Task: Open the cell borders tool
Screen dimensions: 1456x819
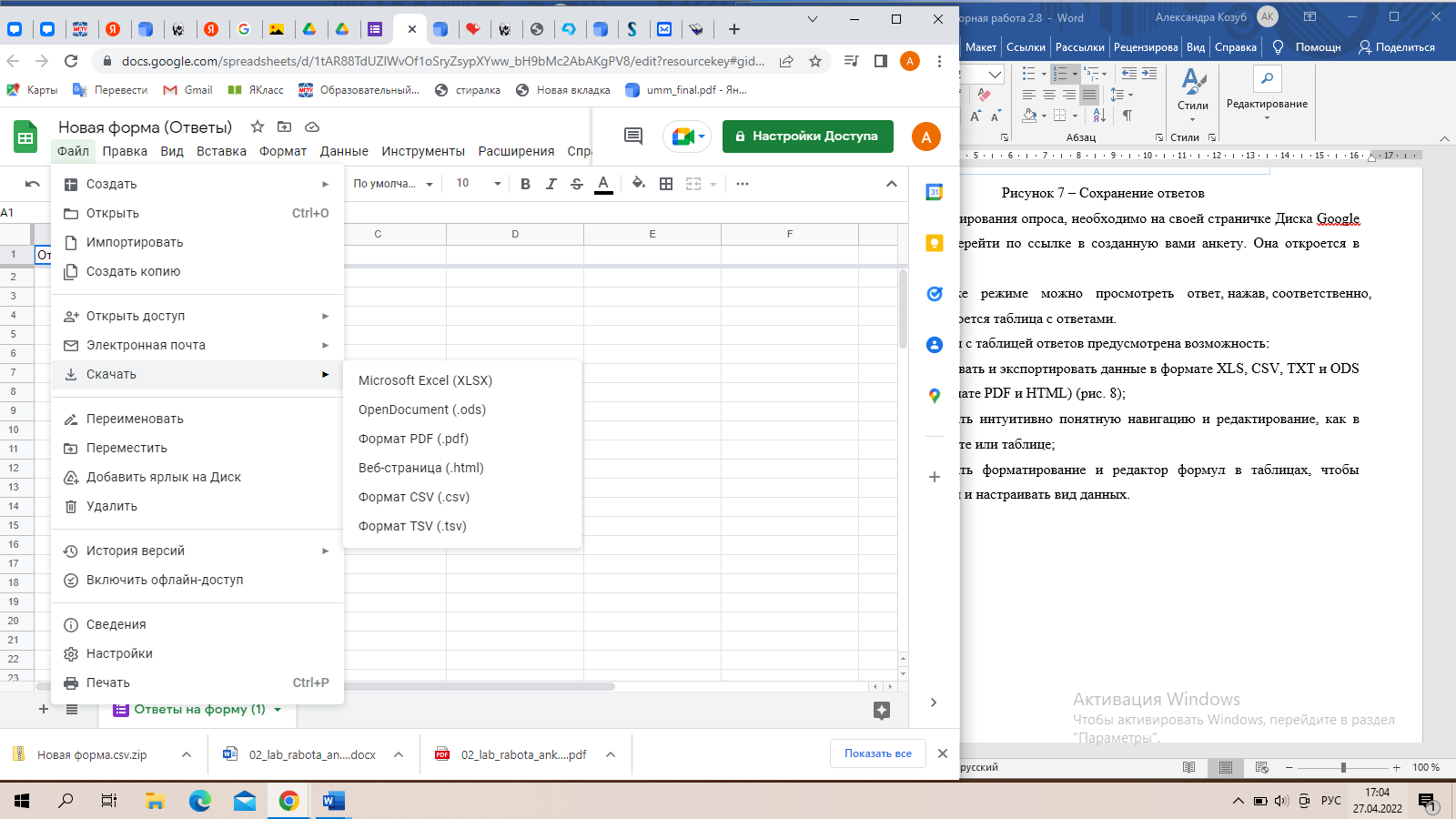Action: tap(666, 184)
